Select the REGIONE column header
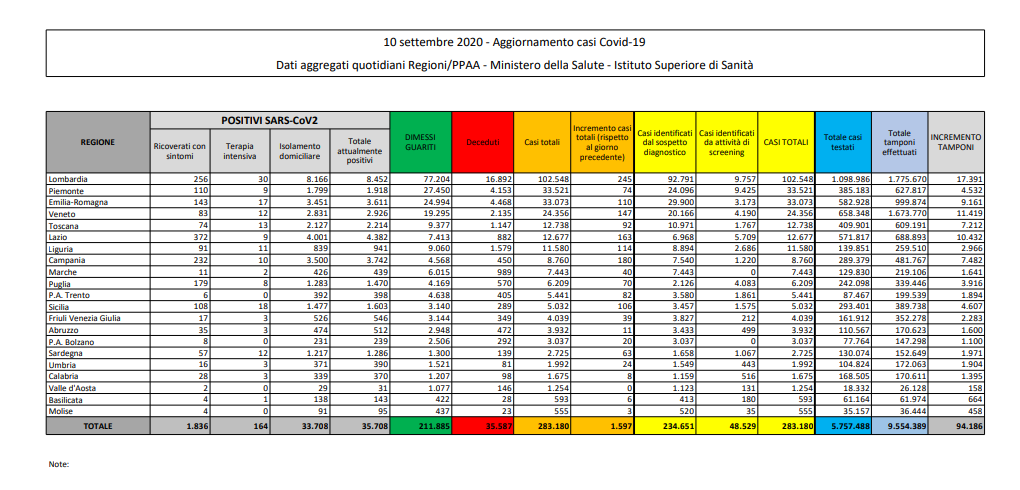Image resolution: width=1020 pixels, height=490 pixels. (x=97, y=142)
